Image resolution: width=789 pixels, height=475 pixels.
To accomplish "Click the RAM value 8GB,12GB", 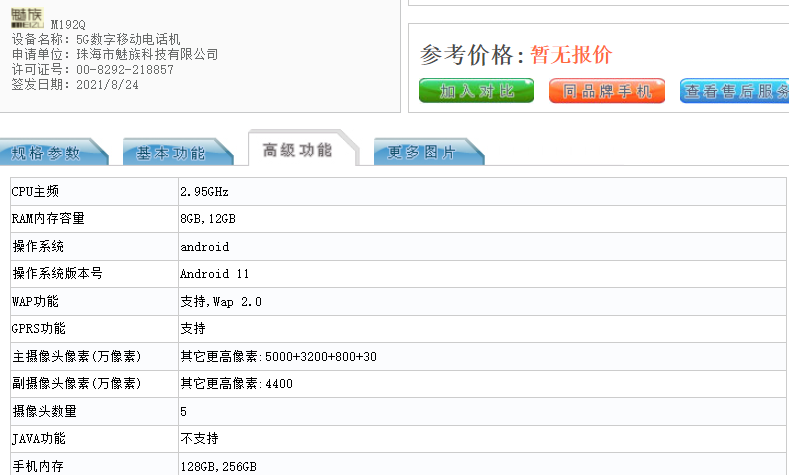I will tap(208, 218).
